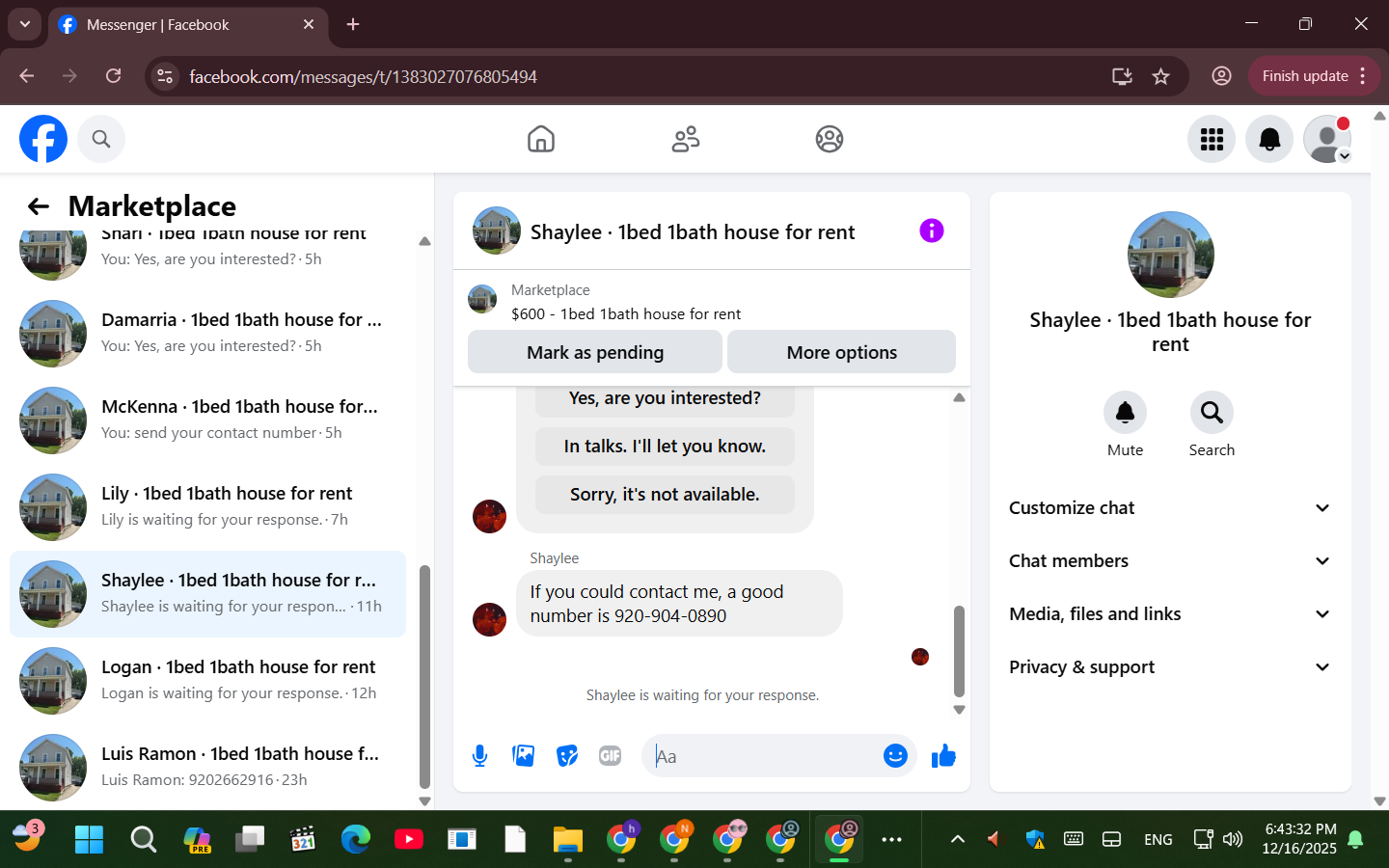Open File Explorer from taskbar
1389x868 pixels.
click(x=567, y=839)
